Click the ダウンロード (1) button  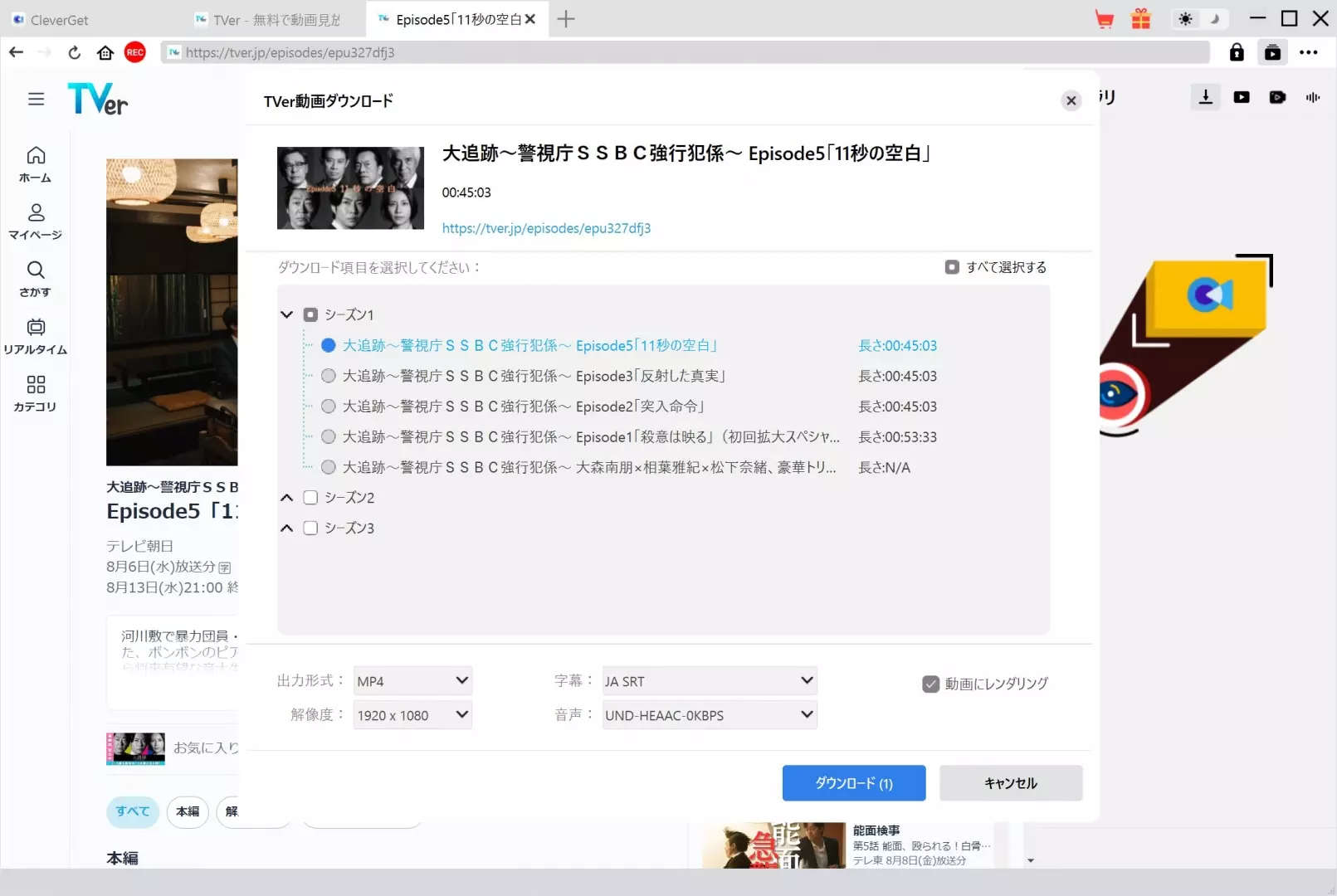[854, 783]
